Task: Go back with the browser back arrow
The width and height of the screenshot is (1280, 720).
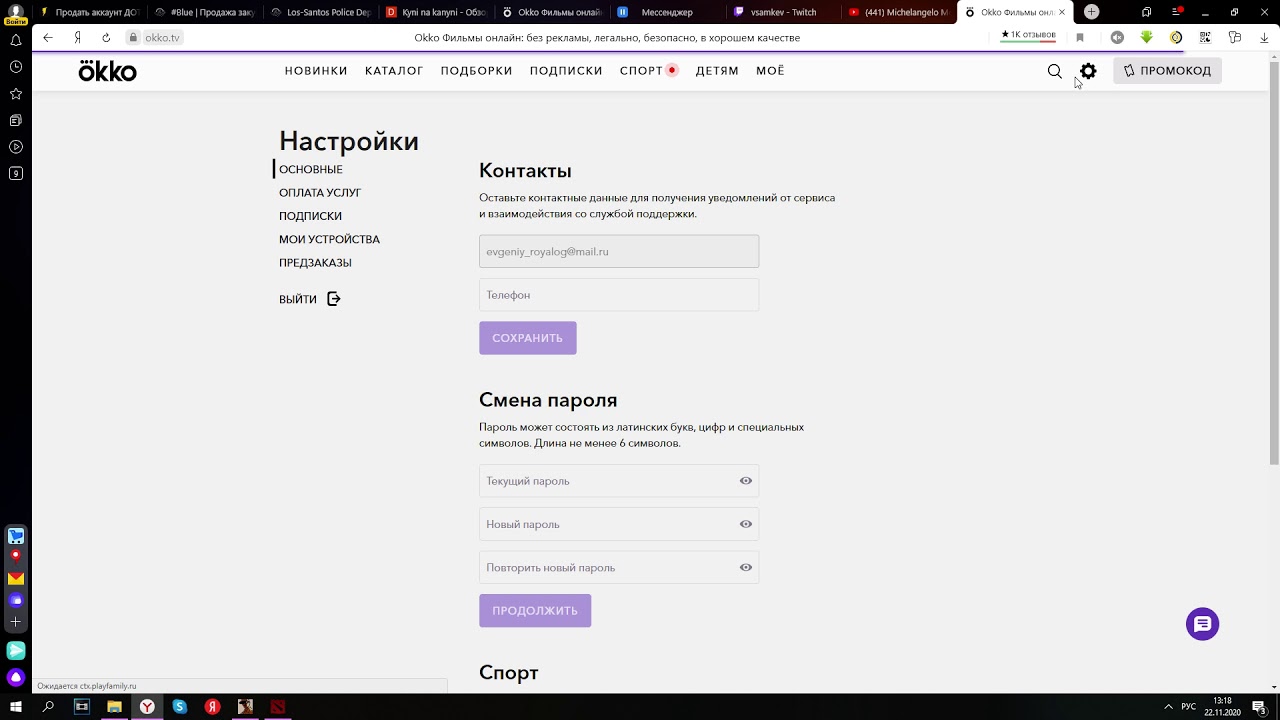Action: [x=47, y=37]
